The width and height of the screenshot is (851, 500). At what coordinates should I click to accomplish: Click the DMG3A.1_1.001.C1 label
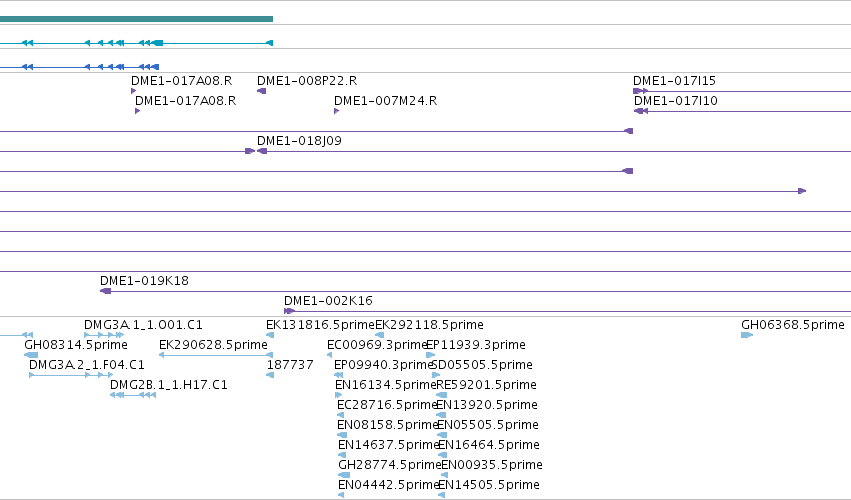pos(143,325)
